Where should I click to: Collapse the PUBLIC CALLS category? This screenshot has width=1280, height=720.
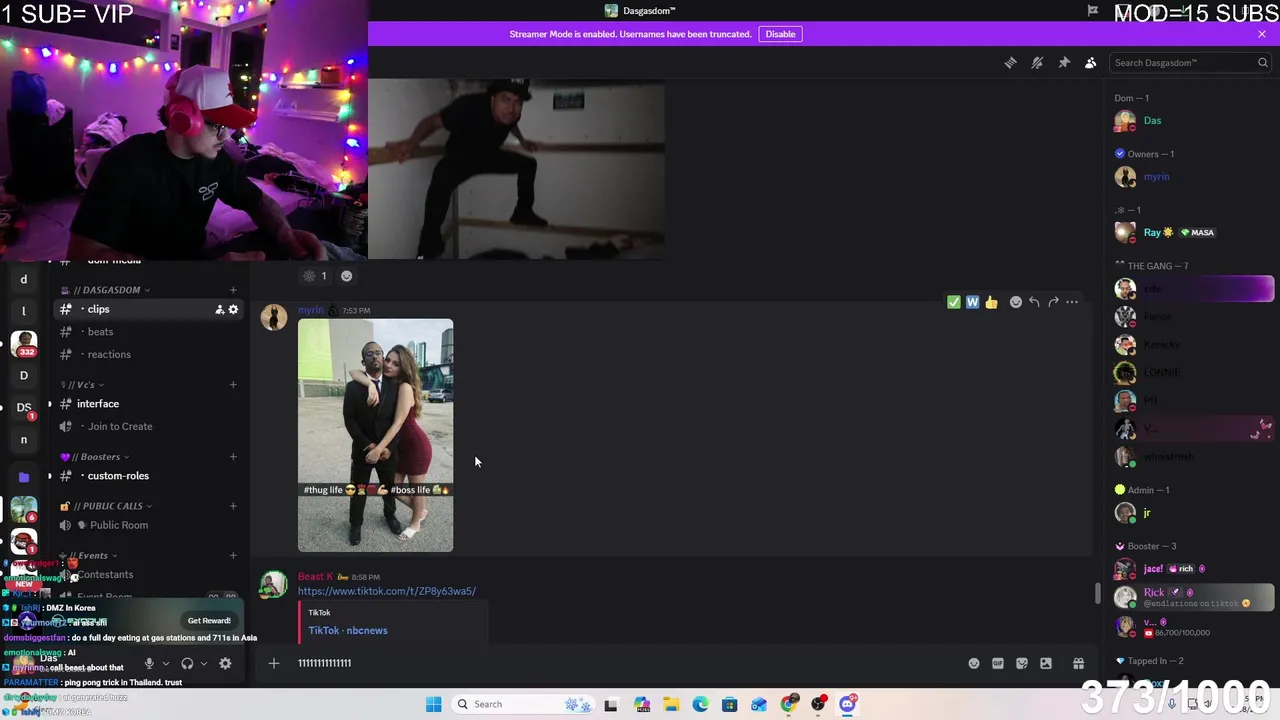tap(107, 506)
